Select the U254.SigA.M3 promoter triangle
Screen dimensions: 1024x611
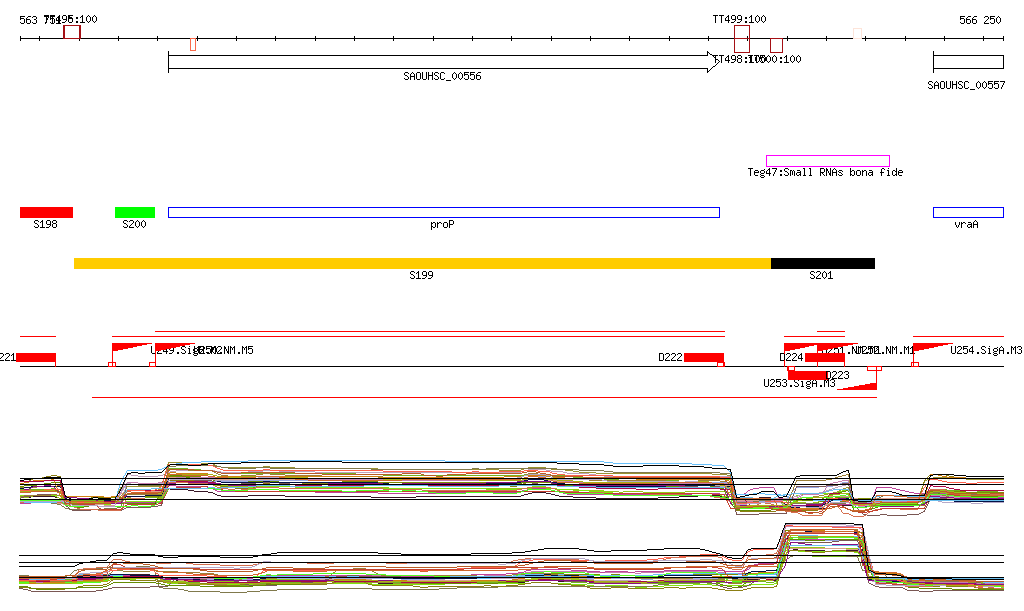930,347
